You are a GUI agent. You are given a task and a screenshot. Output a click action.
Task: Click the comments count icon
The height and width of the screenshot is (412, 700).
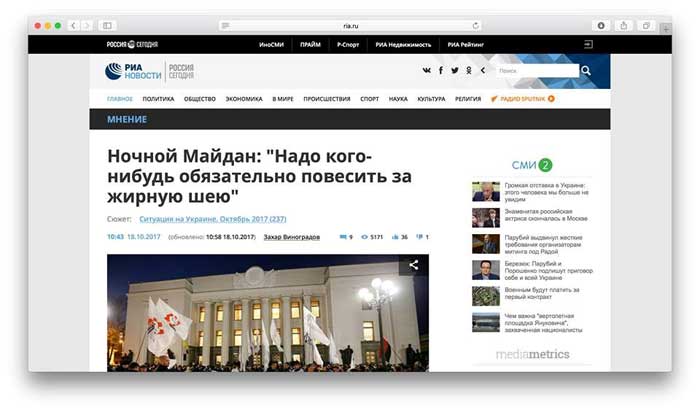344,237
